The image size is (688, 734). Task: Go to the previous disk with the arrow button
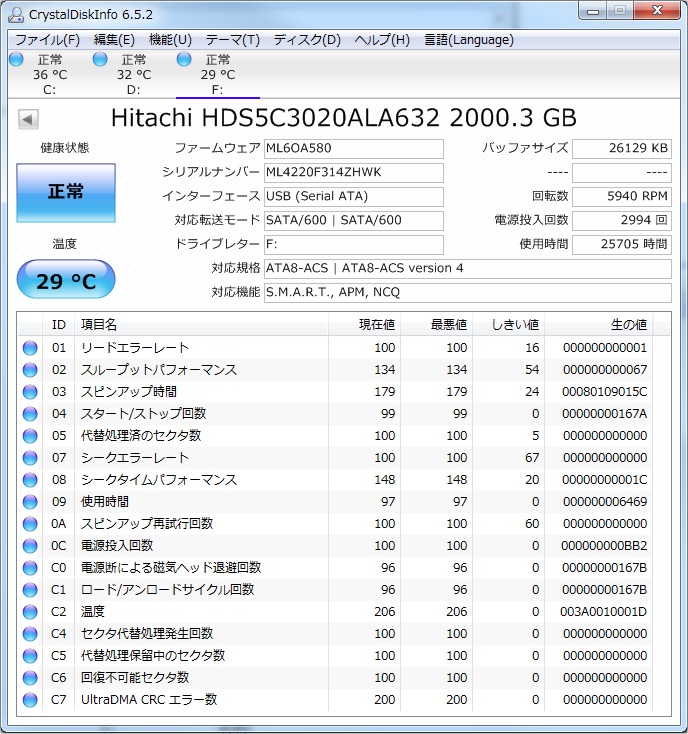pos(28,119)
